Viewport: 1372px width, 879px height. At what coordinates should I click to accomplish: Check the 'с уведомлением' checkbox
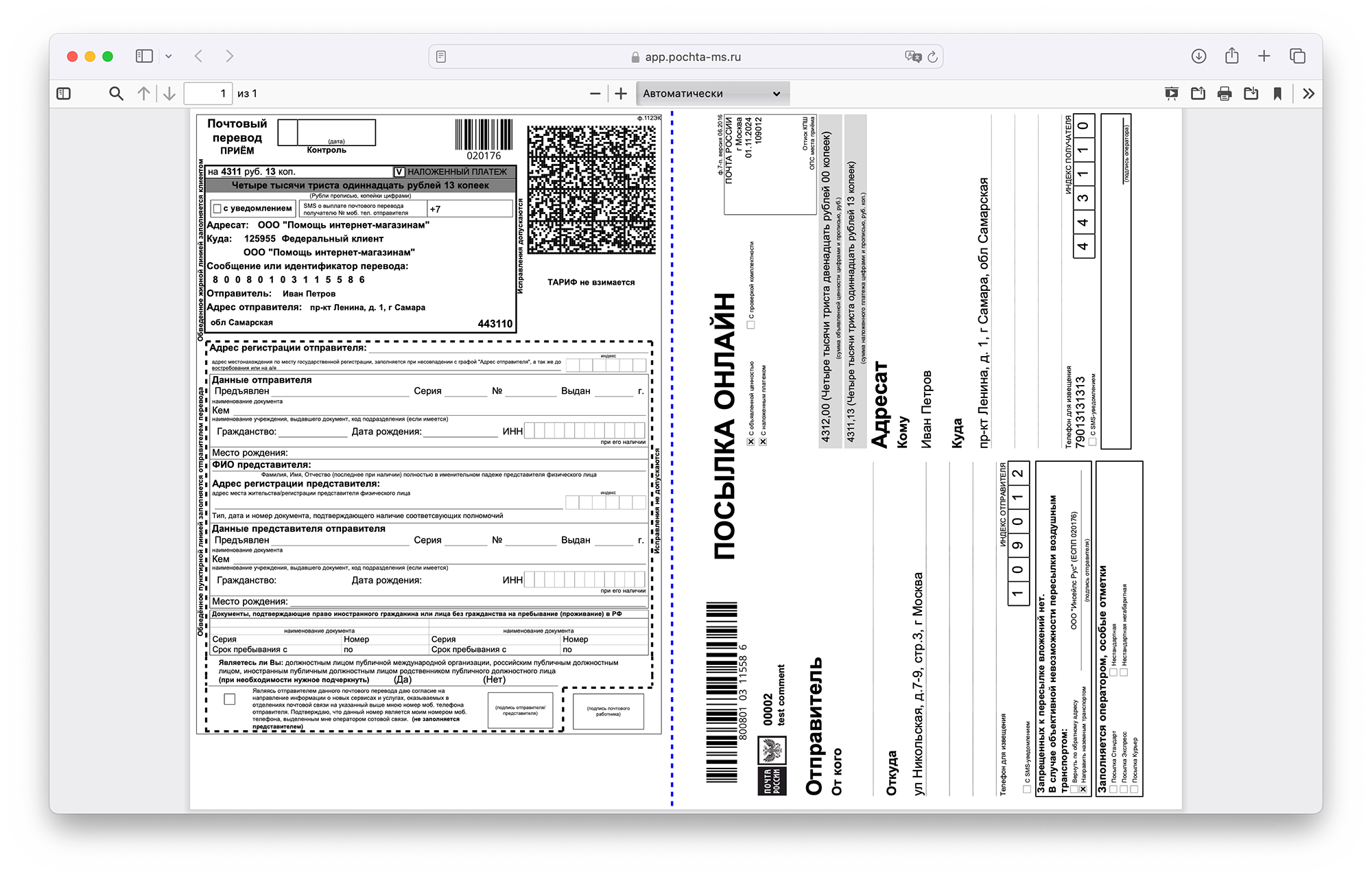click(x=217, y=209)
